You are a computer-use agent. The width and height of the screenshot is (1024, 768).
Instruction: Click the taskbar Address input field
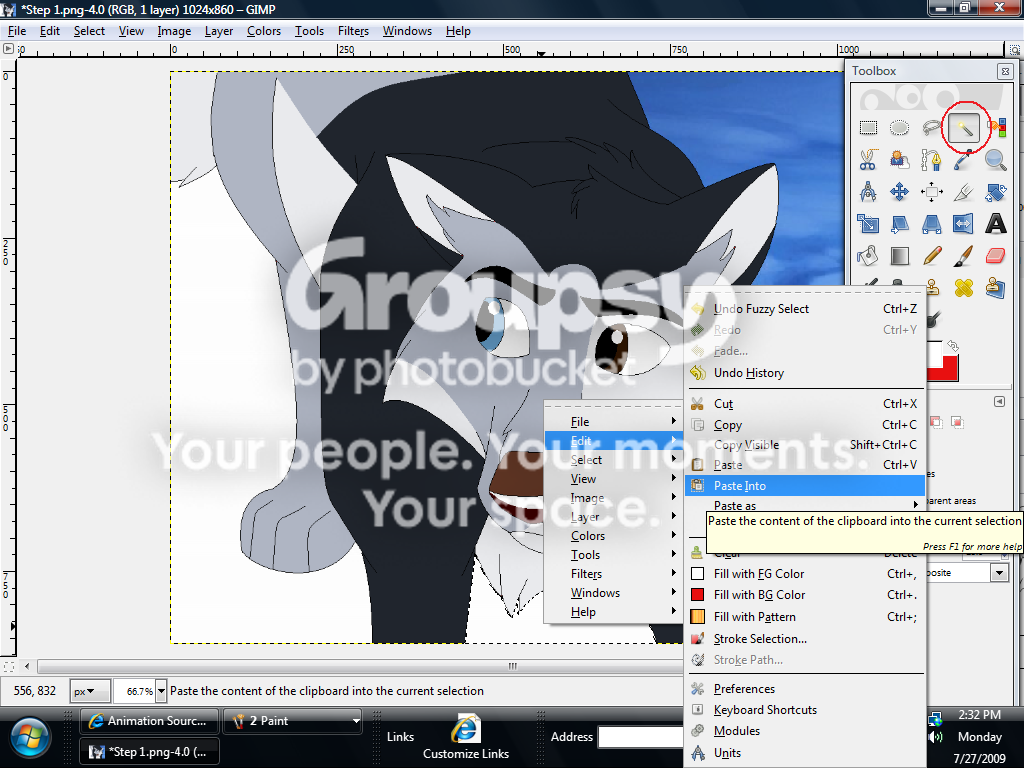point(641,737)
